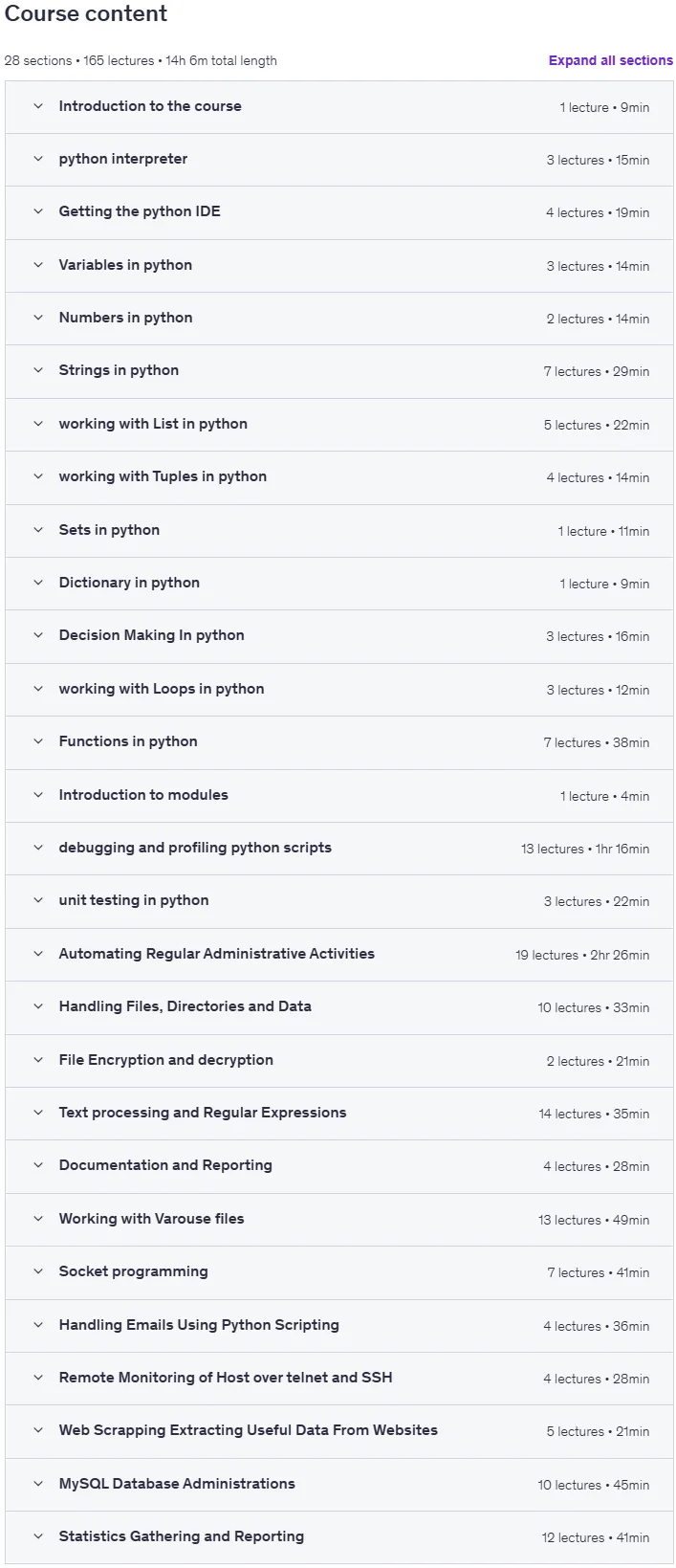
Task: Click chevron icon for Strings in python
Action: pos(38,370)
